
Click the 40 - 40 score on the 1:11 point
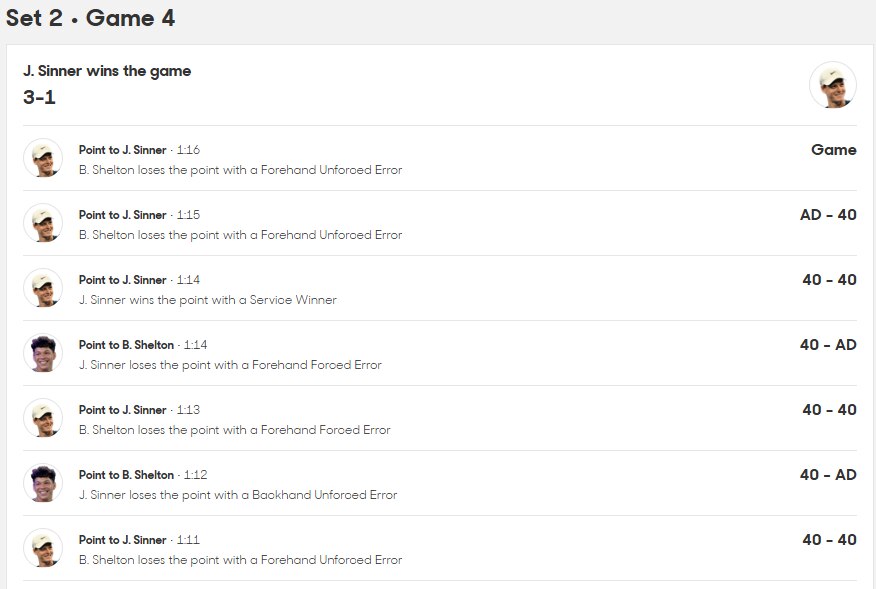click(x=829, y=540)
